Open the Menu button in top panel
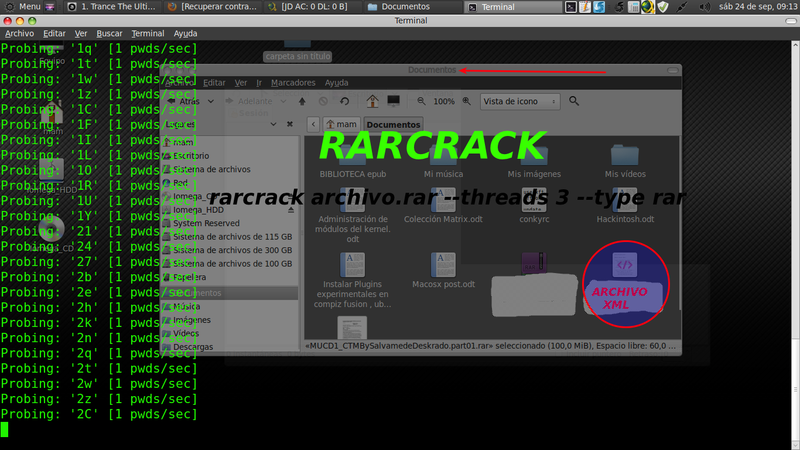Image resolution: width=800 pixels, height=450 pixels. 23,7
